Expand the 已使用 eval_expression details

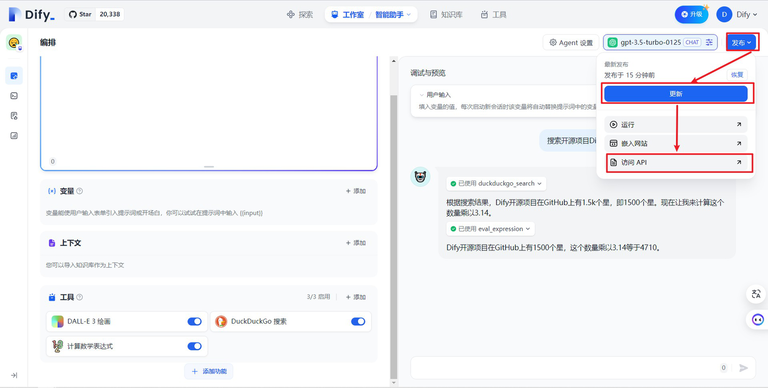490,229
